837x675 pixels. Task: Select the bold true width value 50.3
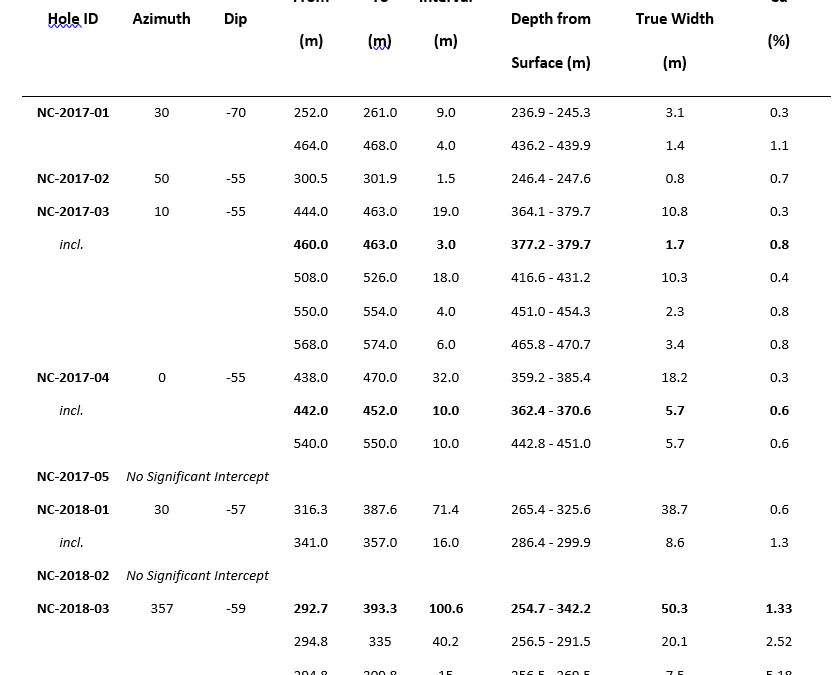click(675, 609)
